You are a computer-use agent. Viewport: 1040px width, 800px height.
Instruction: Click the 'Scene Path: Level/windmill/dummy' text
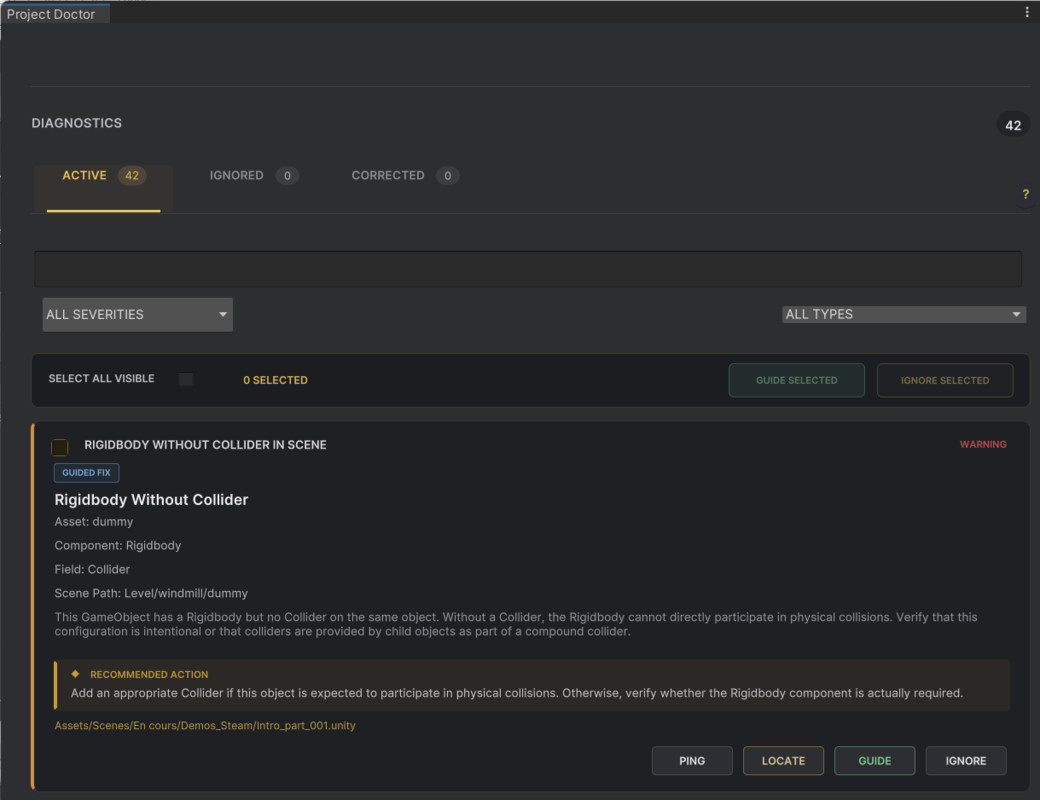pyautogui.click(x=151, y=594)
